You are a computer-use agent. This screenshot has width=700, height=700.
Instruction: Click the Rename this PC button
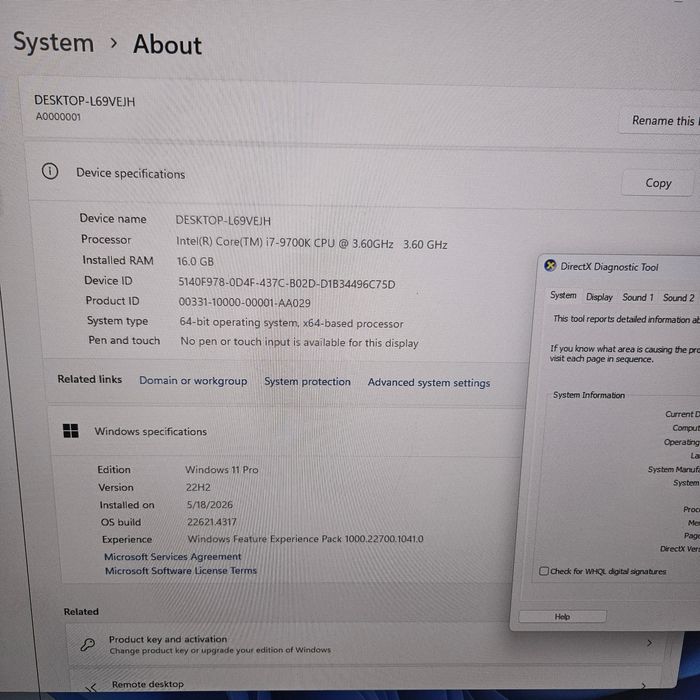point(659,121)
